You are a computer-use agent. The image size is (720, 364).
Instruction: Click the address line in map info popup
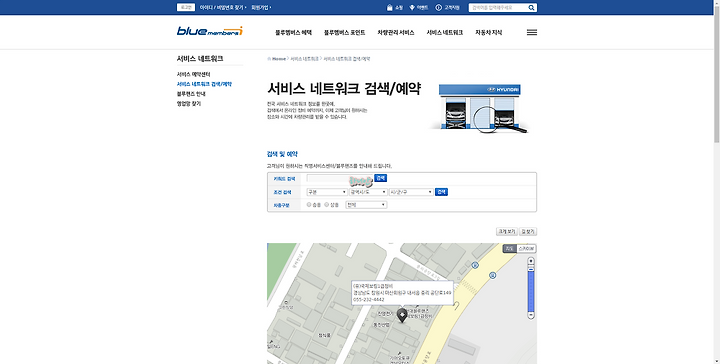coord(402,292)
